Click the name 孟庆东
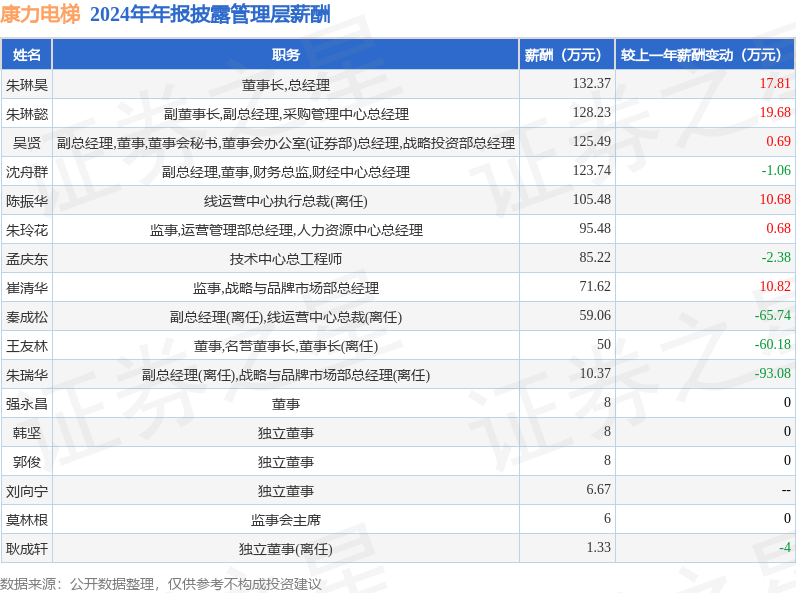This screenshot has width=796, height=593. click(x=27, y=258)
